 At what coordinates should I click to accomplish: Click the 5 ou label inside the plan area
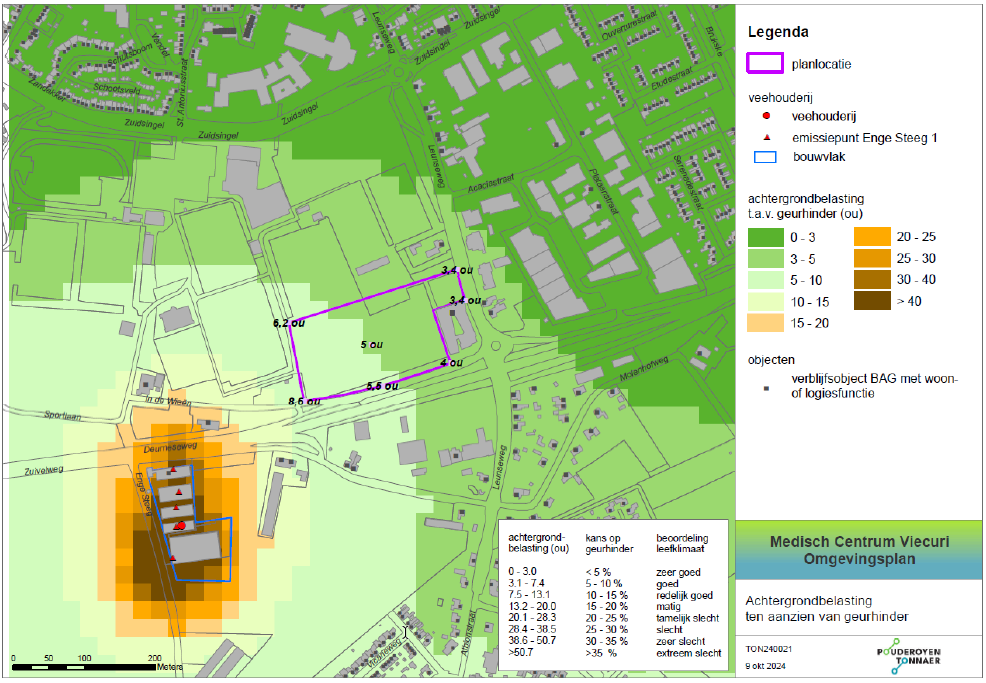click(x=371, y=344)
